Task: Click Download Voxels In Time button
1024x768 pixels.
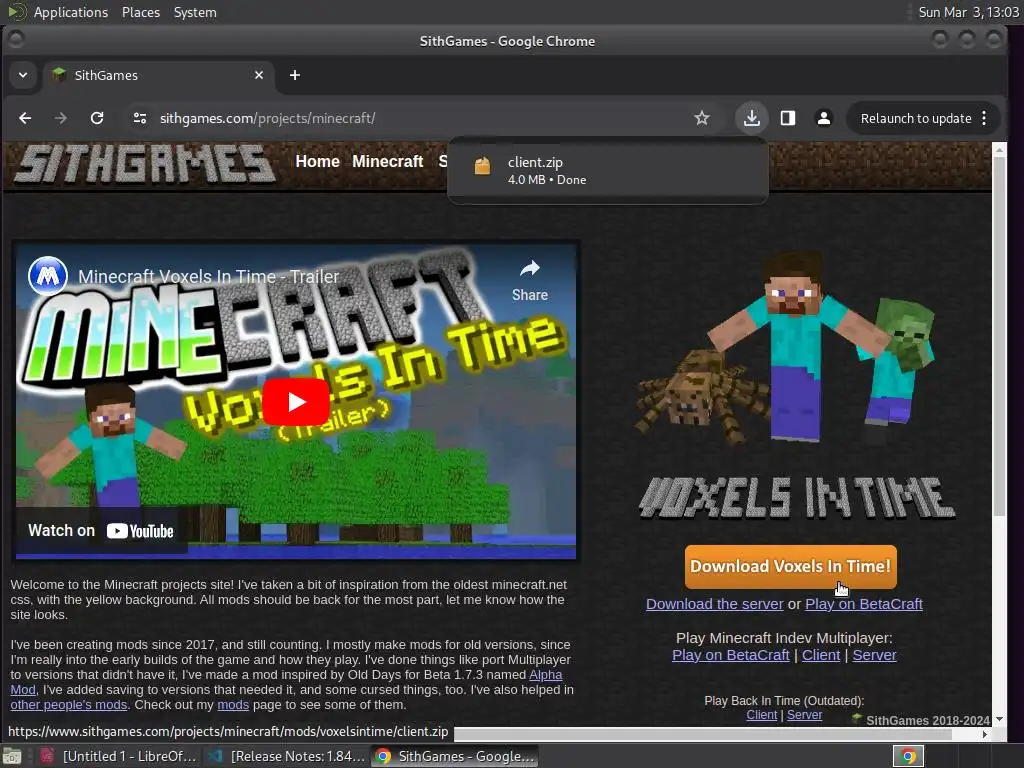Action: pyautogui.click(x=790, y=566)
